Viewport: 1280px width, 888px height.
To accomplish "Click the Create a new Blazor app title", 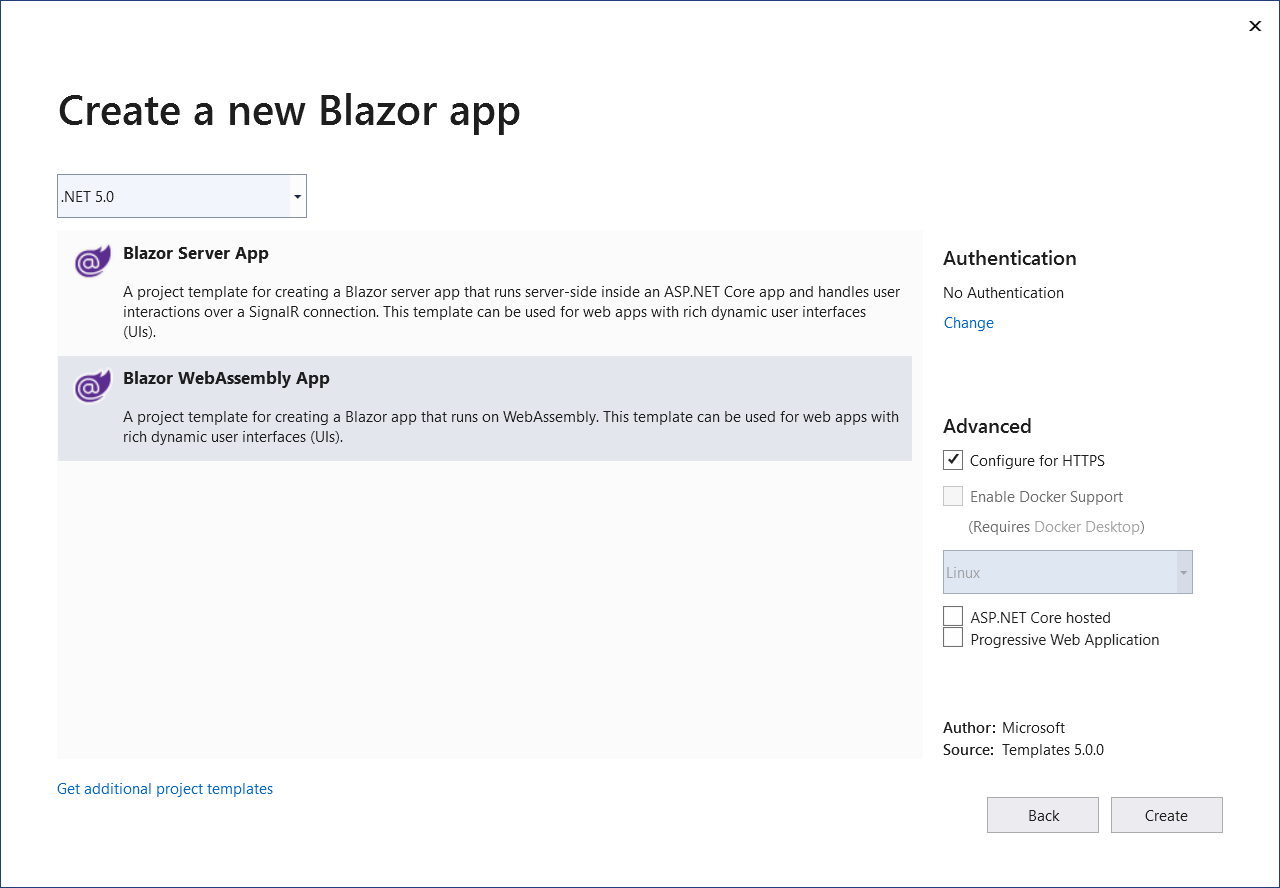I will point(288,111).
